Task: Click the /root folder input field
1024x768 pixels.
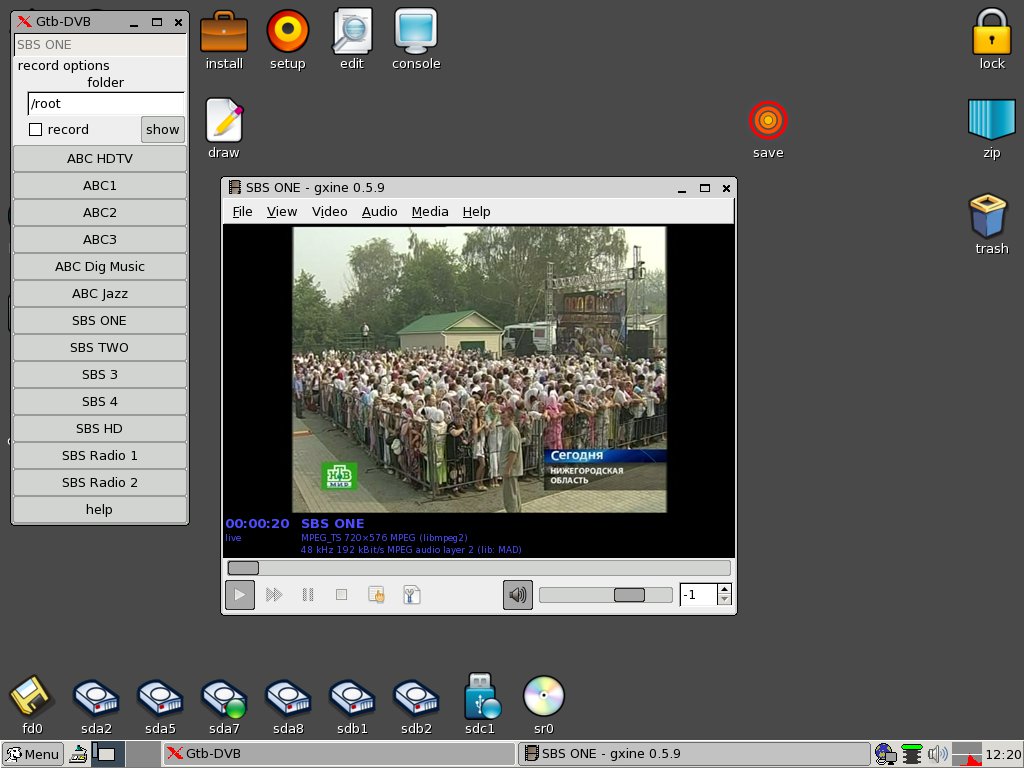Action: 106,104
